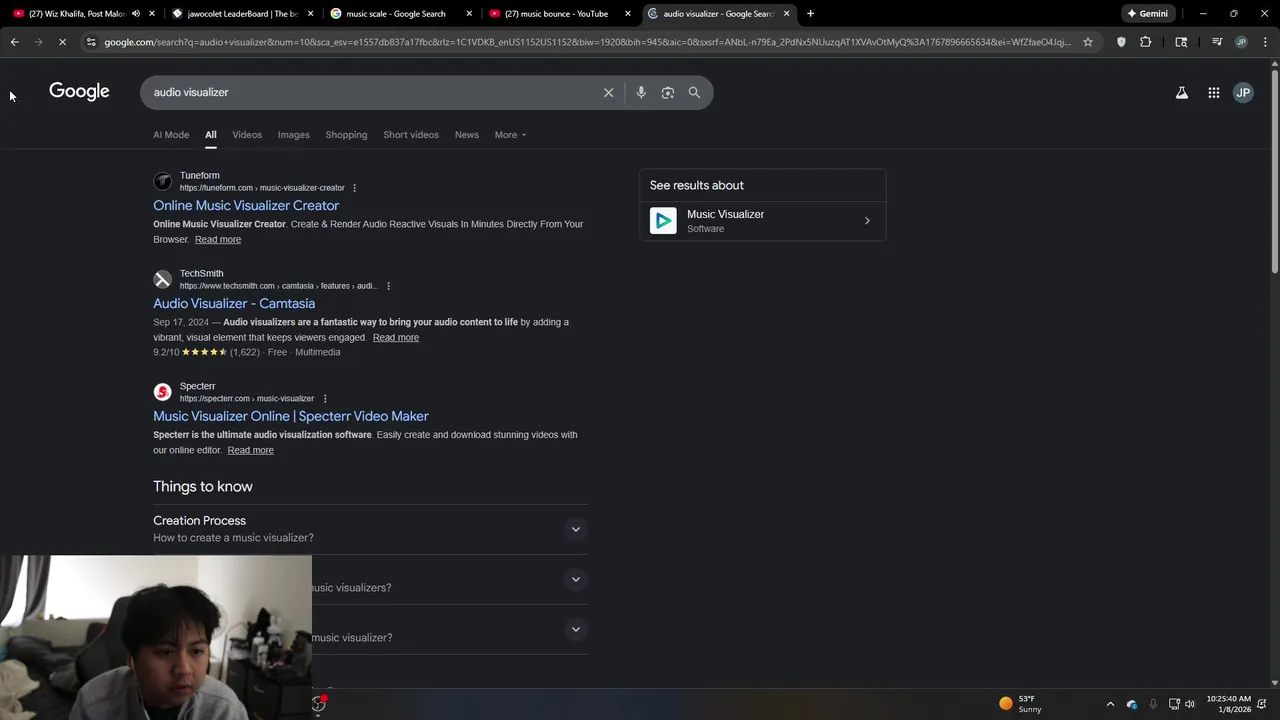1280x720 pixels.
Task: Click the page vertical scrollbar
Action: pyautogui.click(x=1274, y=170)
